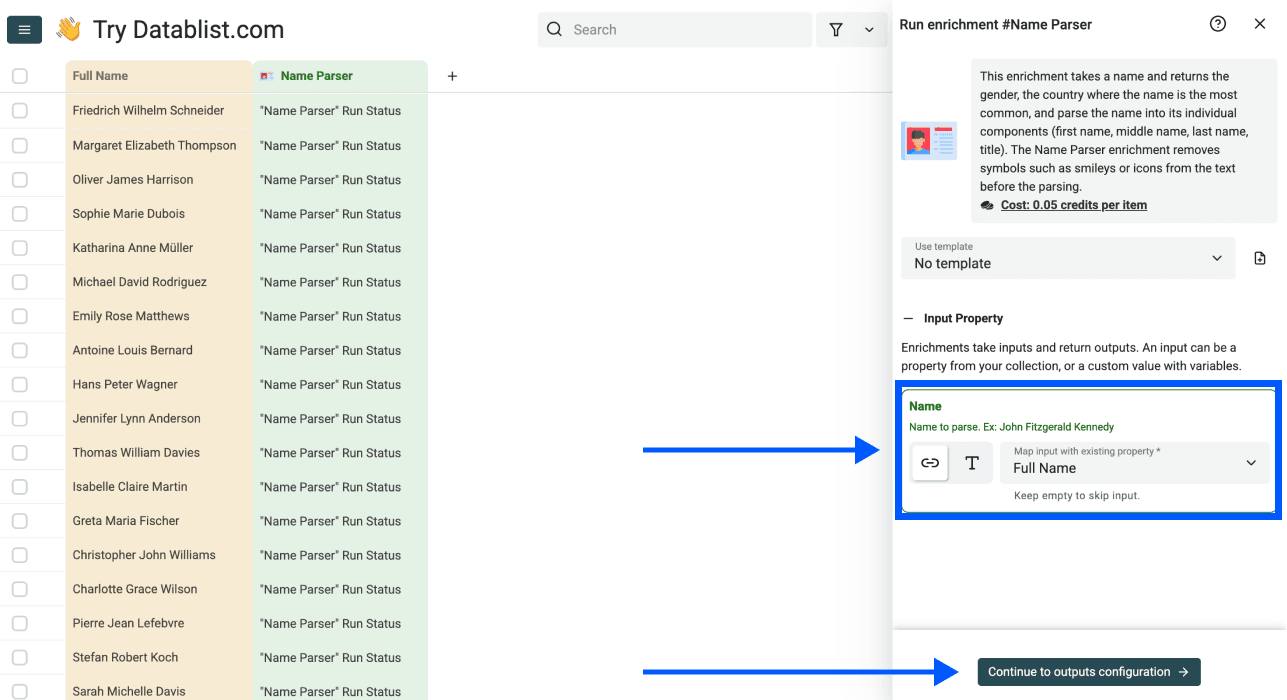Open the hamburger menu in the top left
Image resolution: width=1287 pixels, height=700 pixels.
pos(24,29)
